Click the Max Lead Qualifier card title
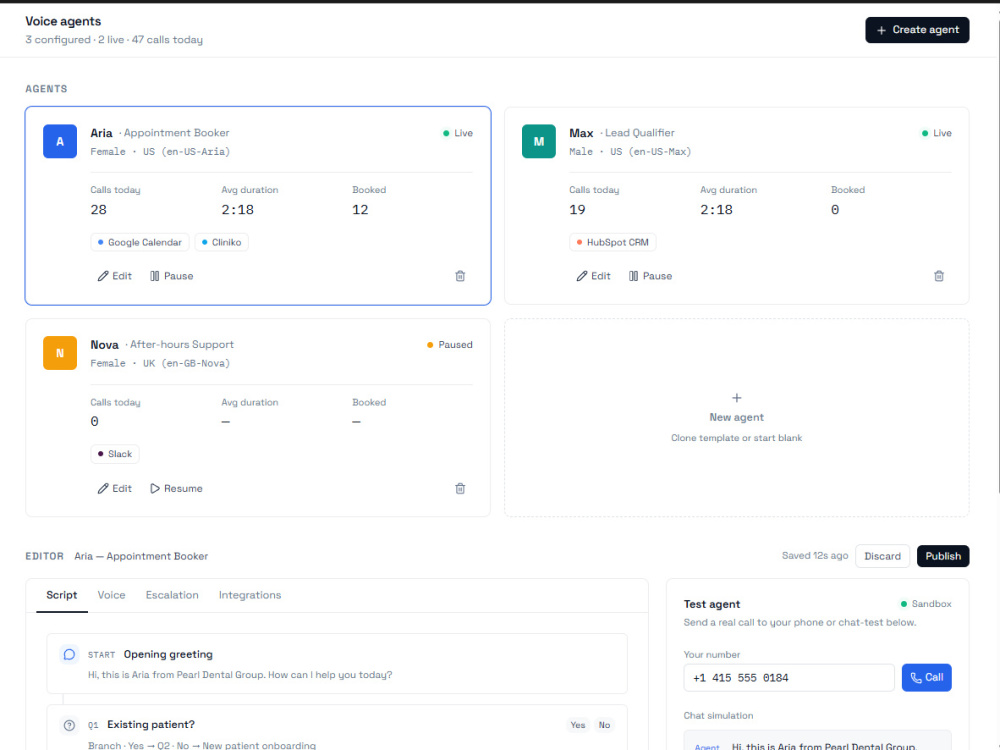 [x=622, y=133]
